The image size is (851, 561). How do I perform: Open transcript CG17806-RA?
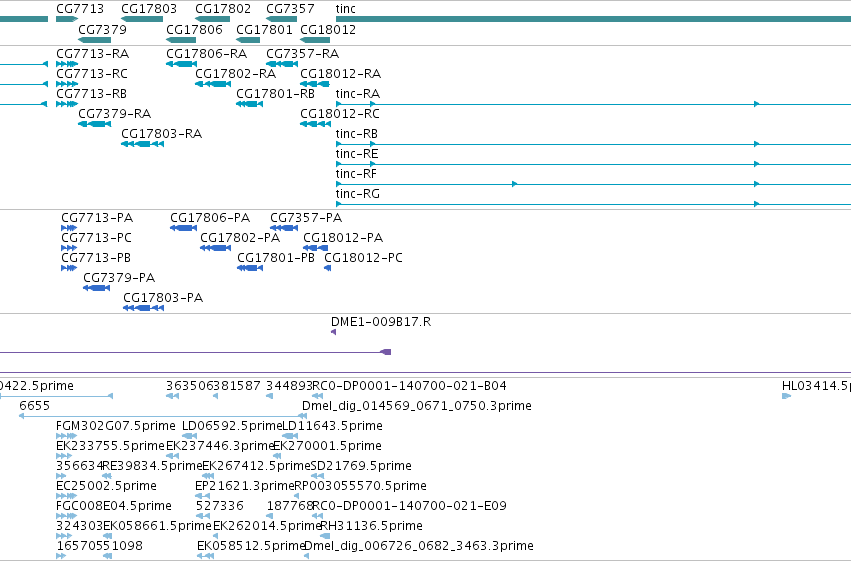[x=206, y=54]
